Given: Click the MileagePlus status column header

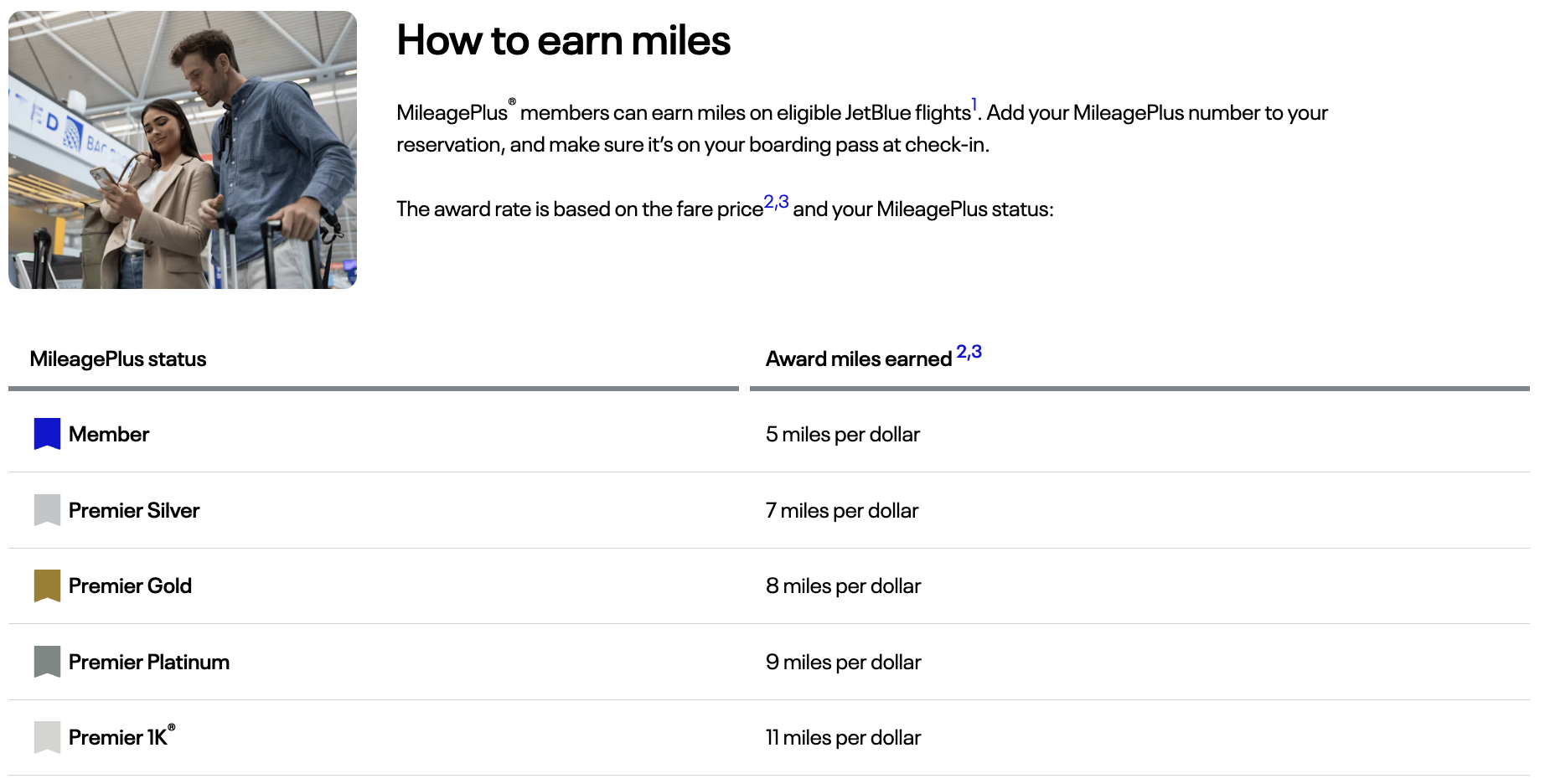Looking at the screenshot, I should point(118,359).
